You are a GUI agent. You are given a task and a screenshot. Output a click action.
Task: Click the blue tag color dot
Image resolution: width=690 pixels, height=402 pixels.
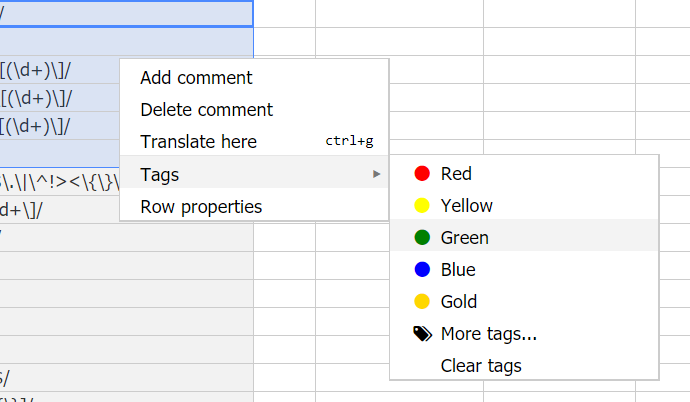[x=422, y=270]
